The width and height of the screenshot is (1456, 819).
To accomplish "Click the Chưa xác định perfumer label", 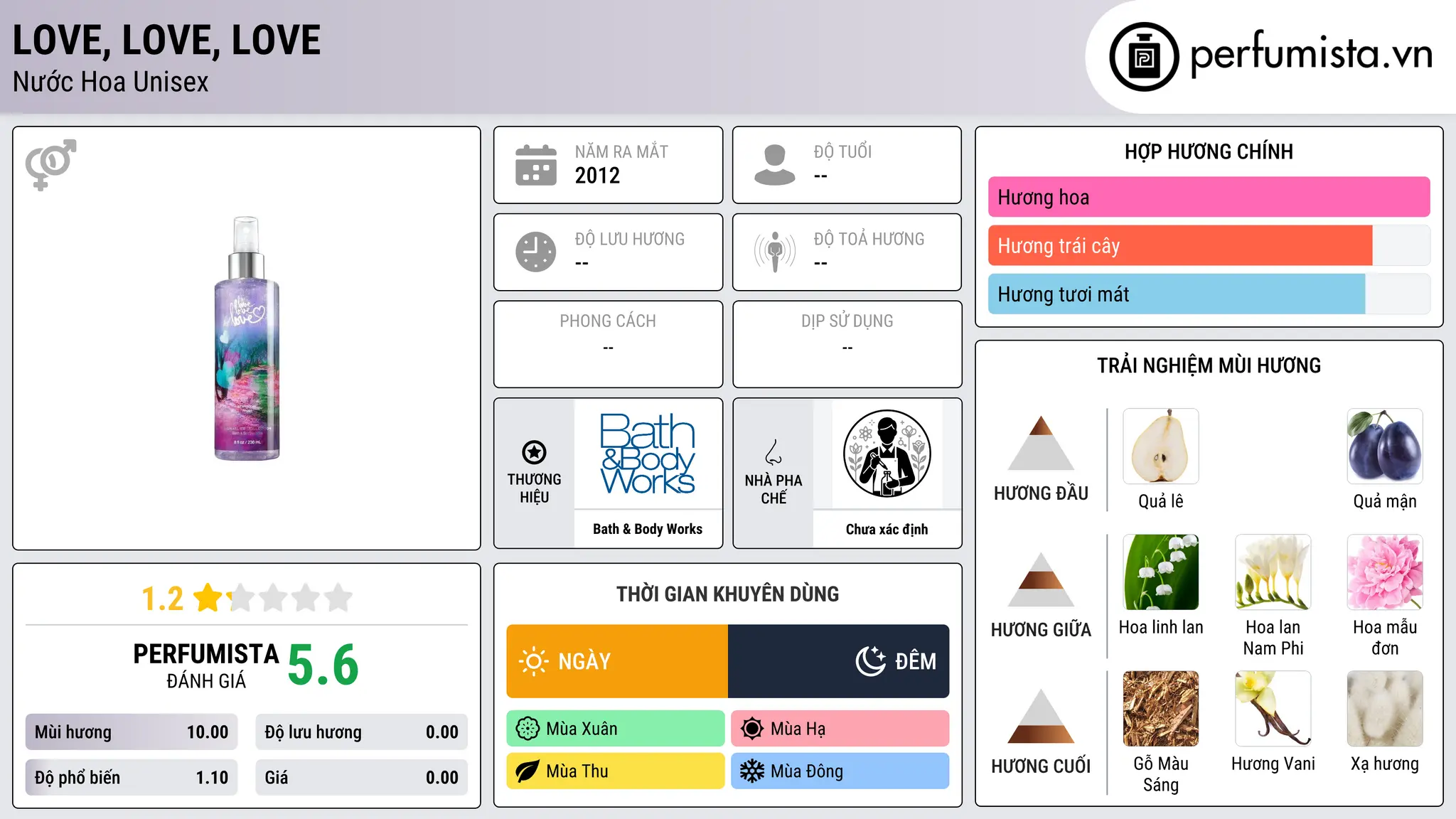I will click(887, 529).
